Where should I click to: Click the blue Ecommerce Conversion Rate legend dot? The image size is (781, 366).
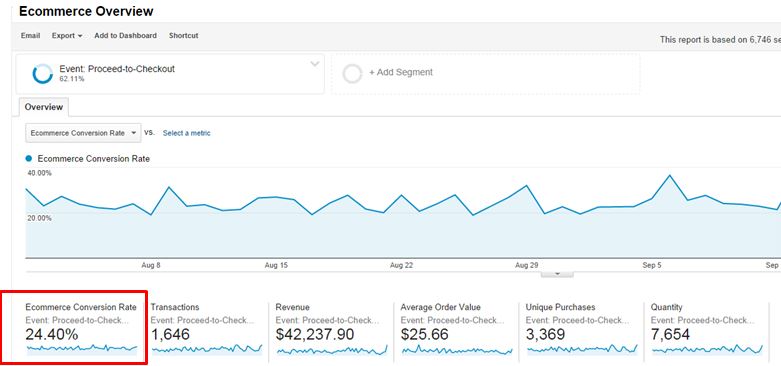(x=28, y=158)
